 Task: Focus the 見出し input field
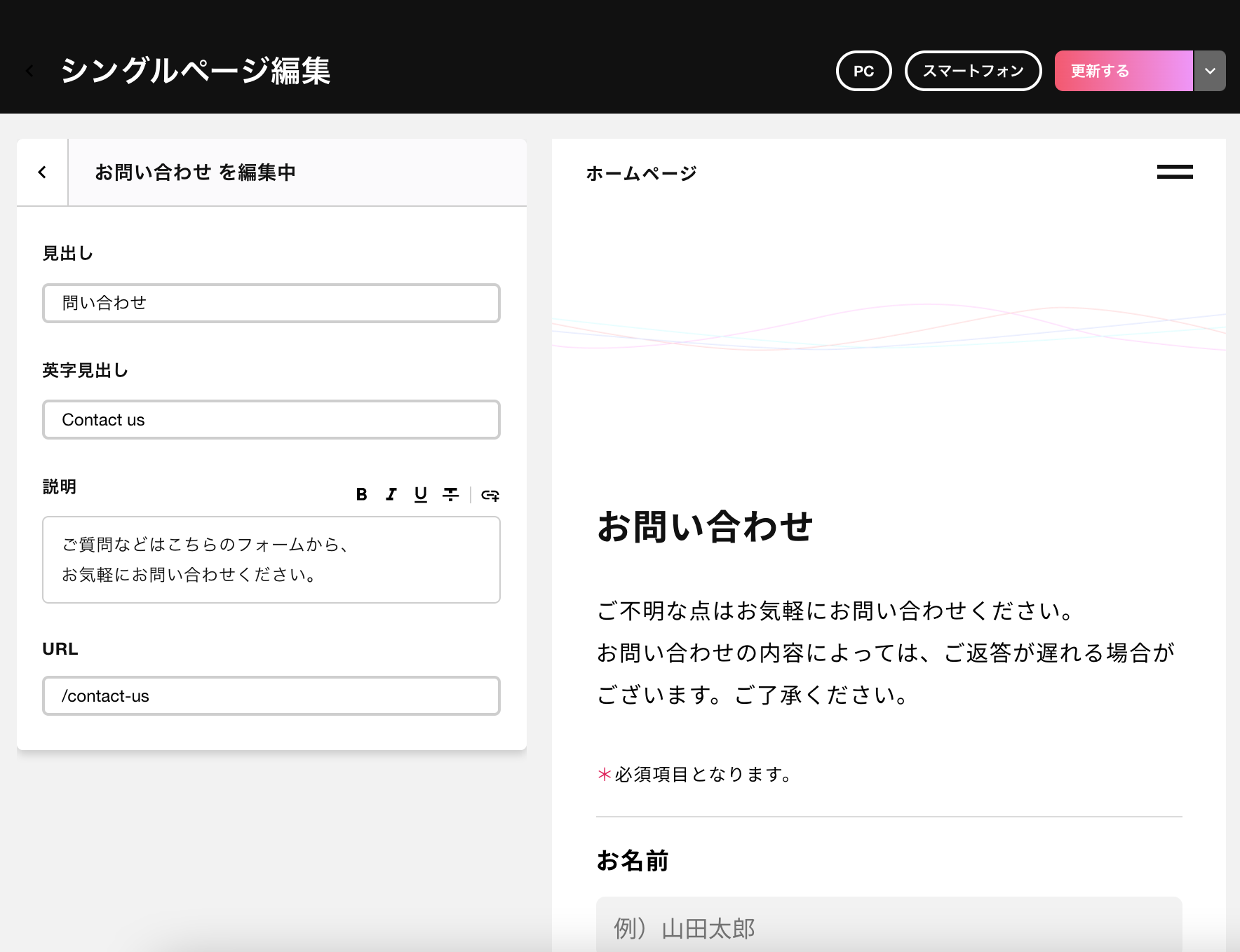coord(271,303)
